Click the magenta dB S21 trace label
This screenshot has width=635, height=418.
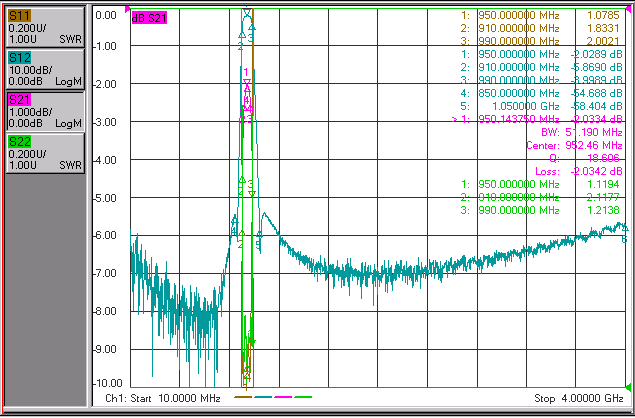pos(149,18)
